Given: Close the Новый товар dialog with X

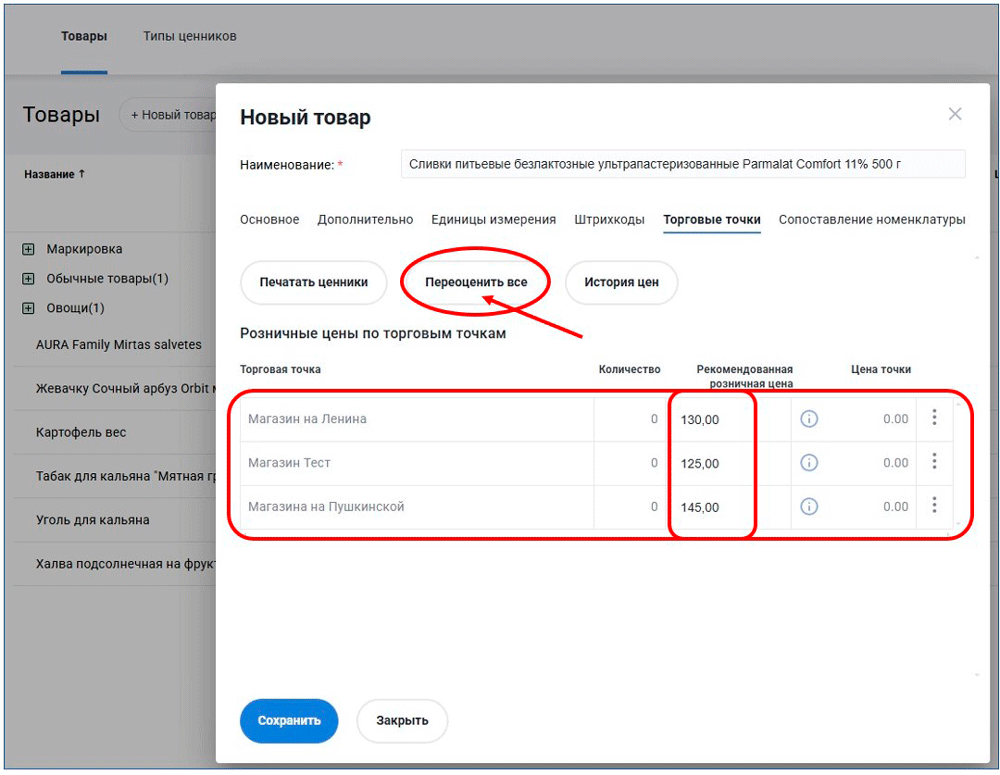Looking at the screenshot, I should coord(955,114).
